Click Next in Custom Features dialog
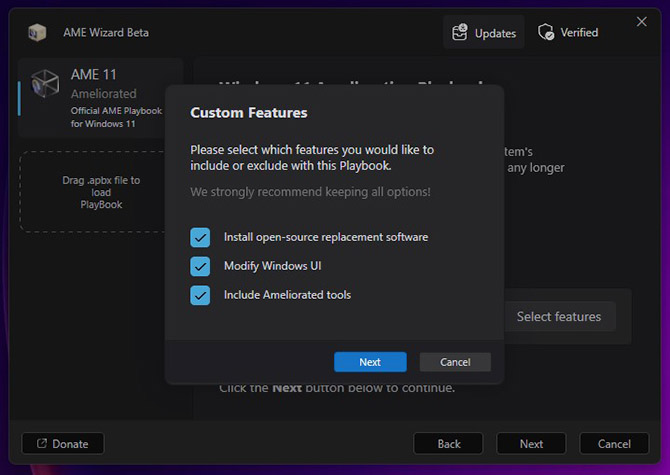The height and width of the screenshot is (475, 670). pos(370,362)
